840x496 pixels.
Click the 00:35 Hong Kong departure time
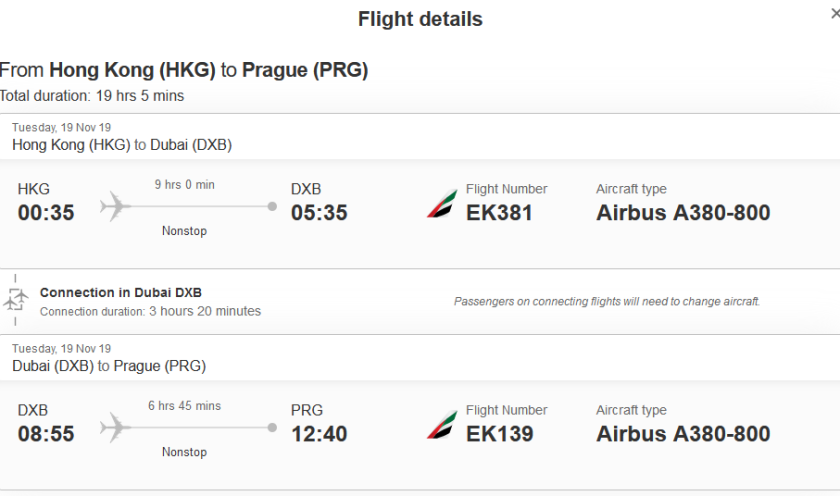(46, 213)
